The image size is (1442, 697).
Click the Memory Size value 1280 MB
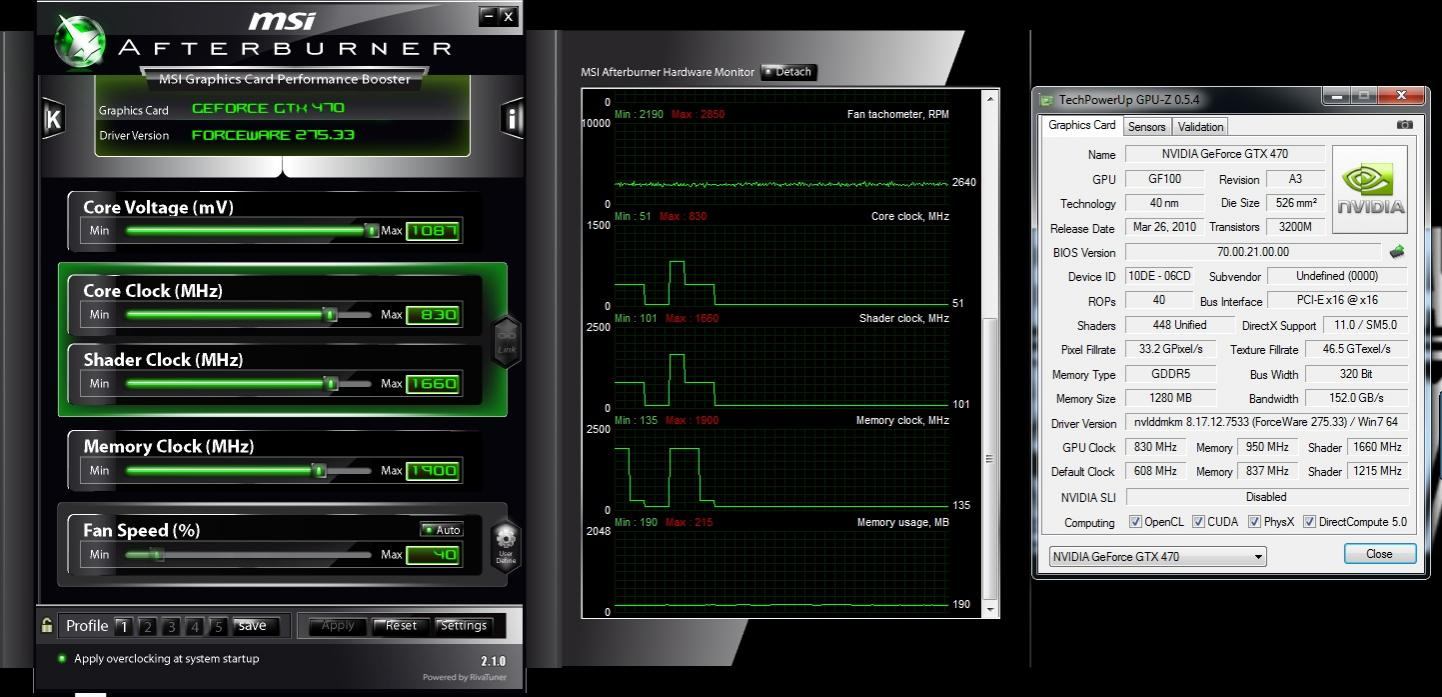coord(1170,398)
